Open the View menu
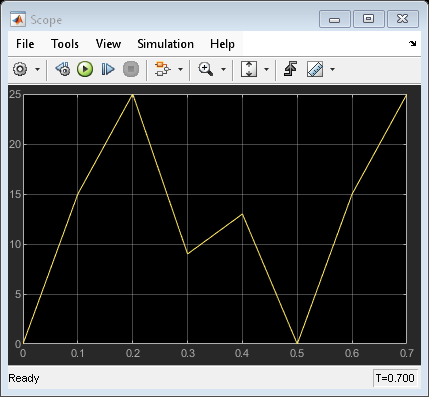 (108, 44)
